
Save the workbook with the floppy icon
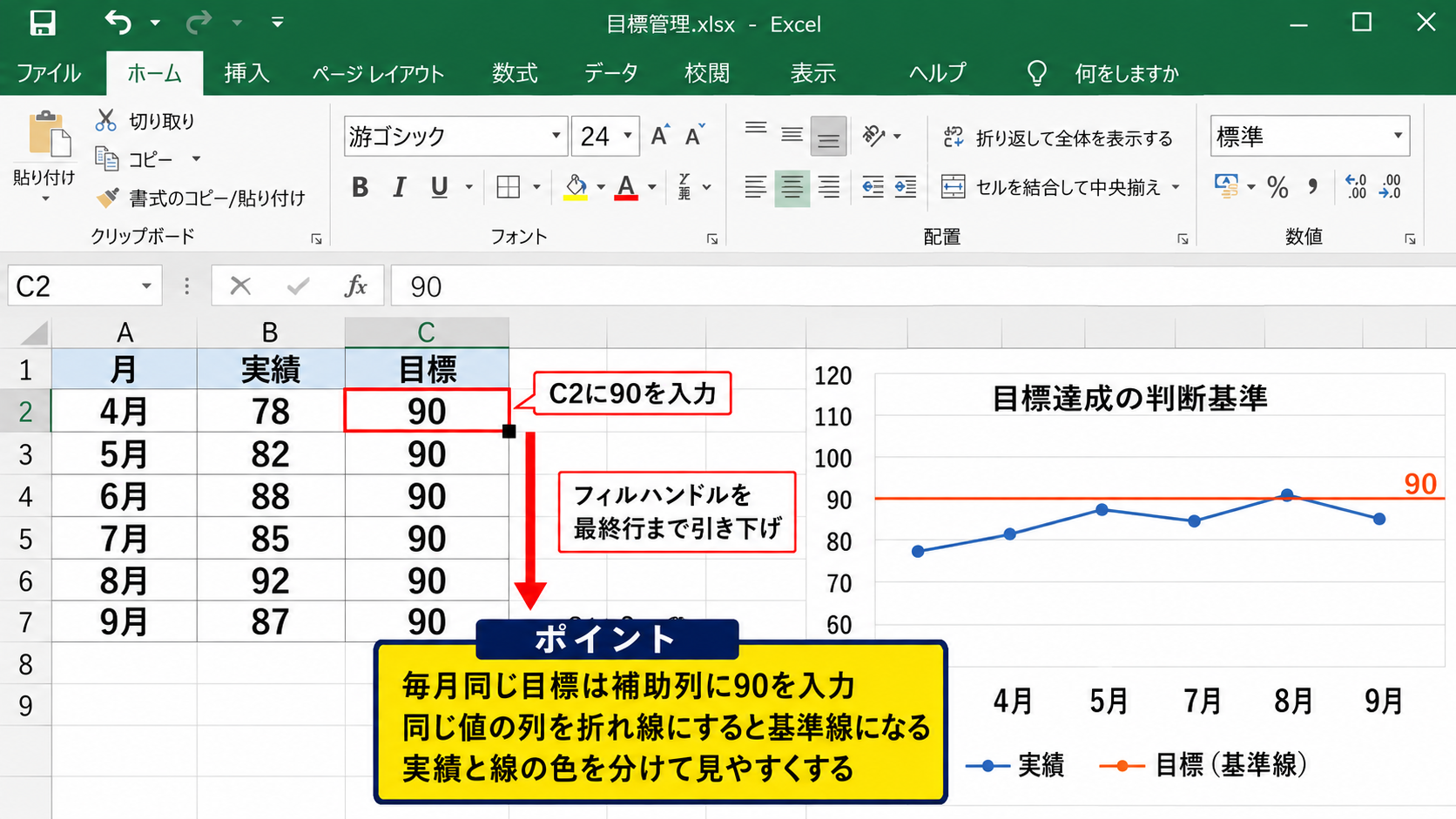pyautogui.click(x=42, y=23)
